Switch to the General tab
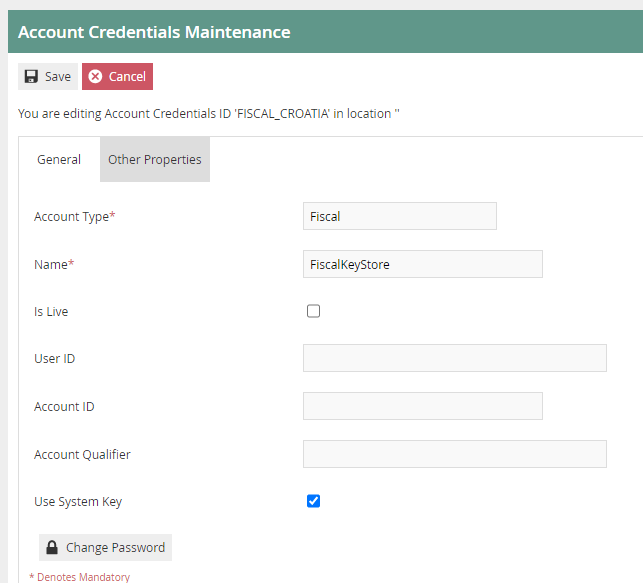 pos(59,160)
